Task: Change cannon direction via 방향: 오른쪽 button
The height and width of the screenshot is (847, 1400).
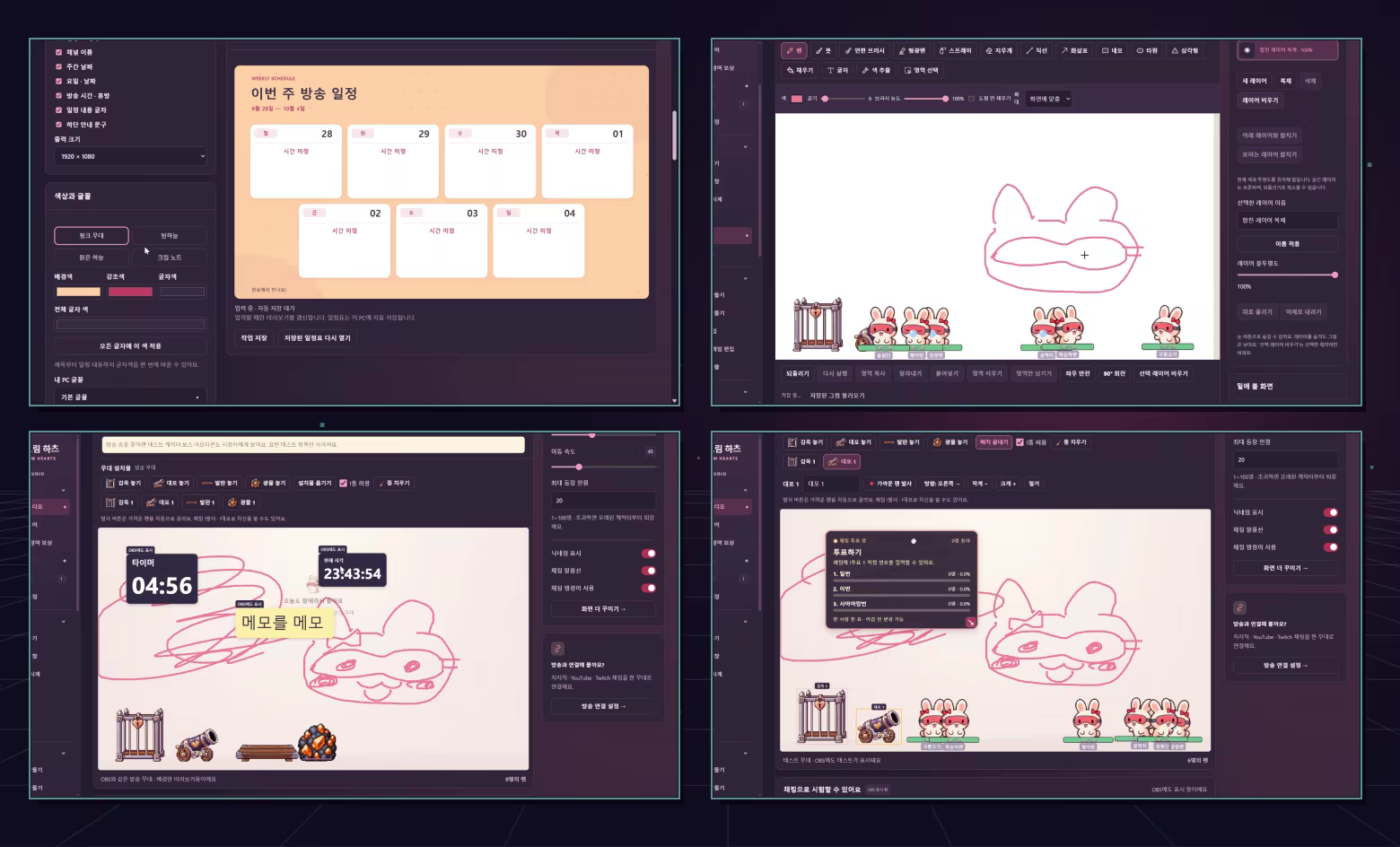Action: [941, 484]
